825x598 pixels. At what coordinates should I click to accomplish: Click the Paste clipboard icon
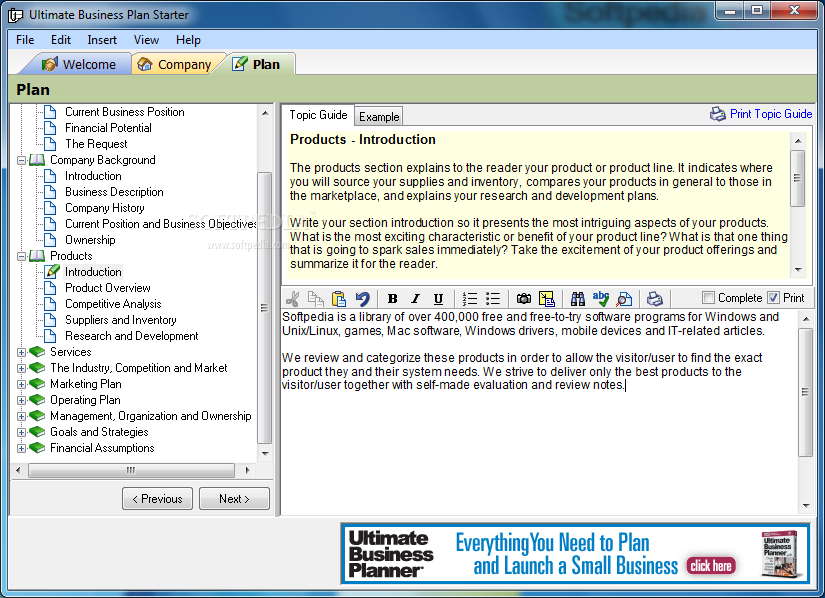pyautogui.click(x=339, y=299)
